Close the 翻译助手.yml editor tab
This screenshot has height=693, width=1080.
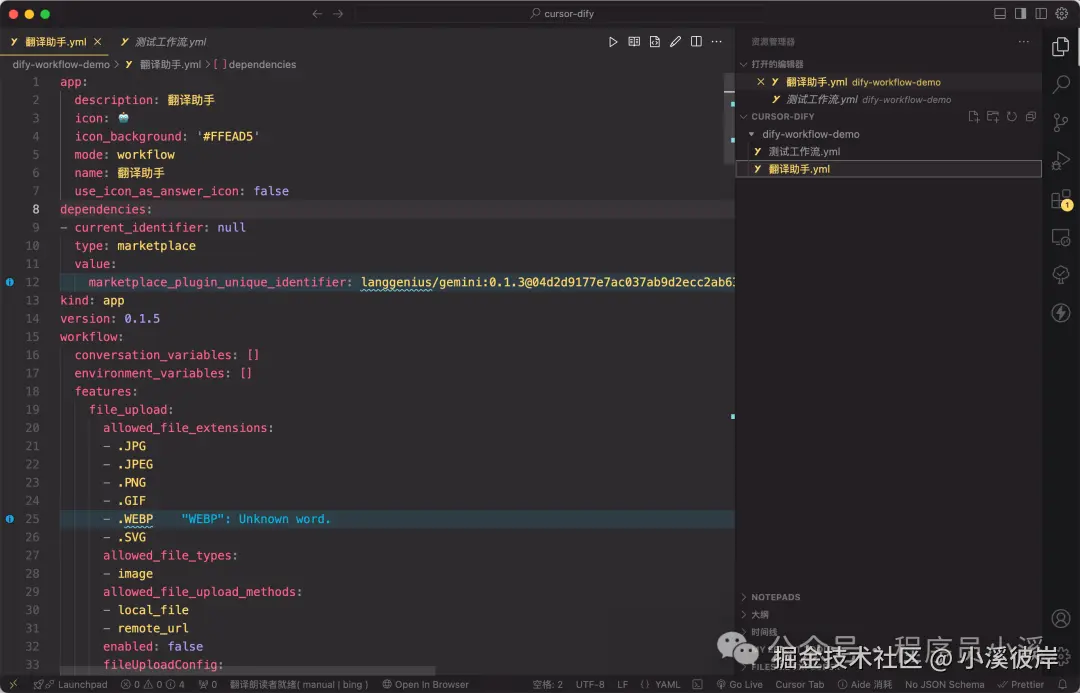[98, 42]
